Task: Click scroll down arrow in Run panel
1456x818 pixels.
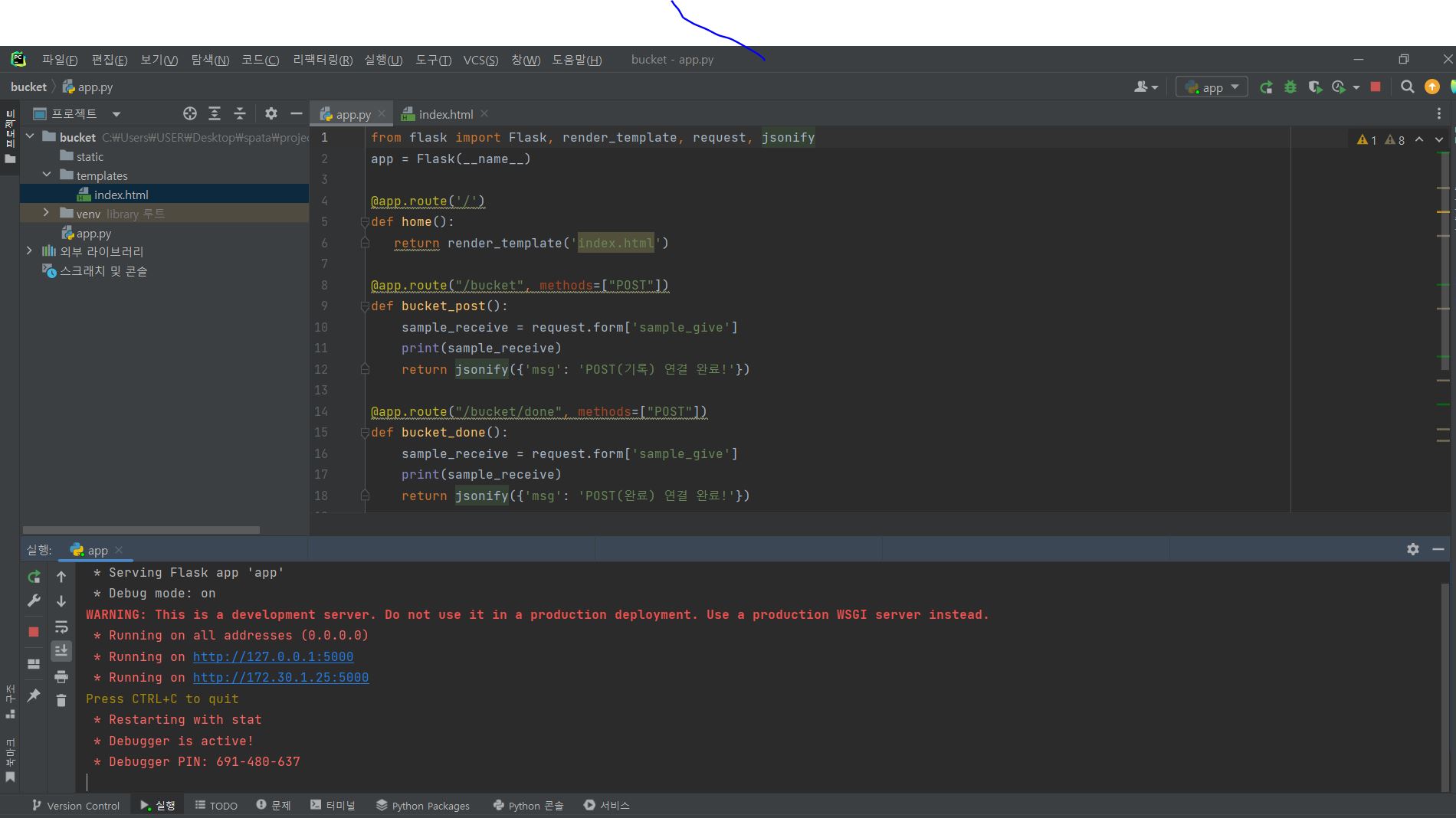Action: [61, 601]
